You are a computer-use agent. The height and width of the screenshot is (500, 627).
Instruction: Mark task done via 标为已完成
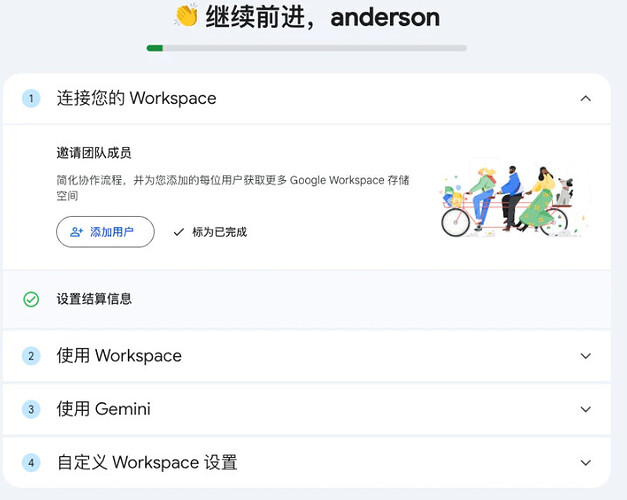coord(210,232)
